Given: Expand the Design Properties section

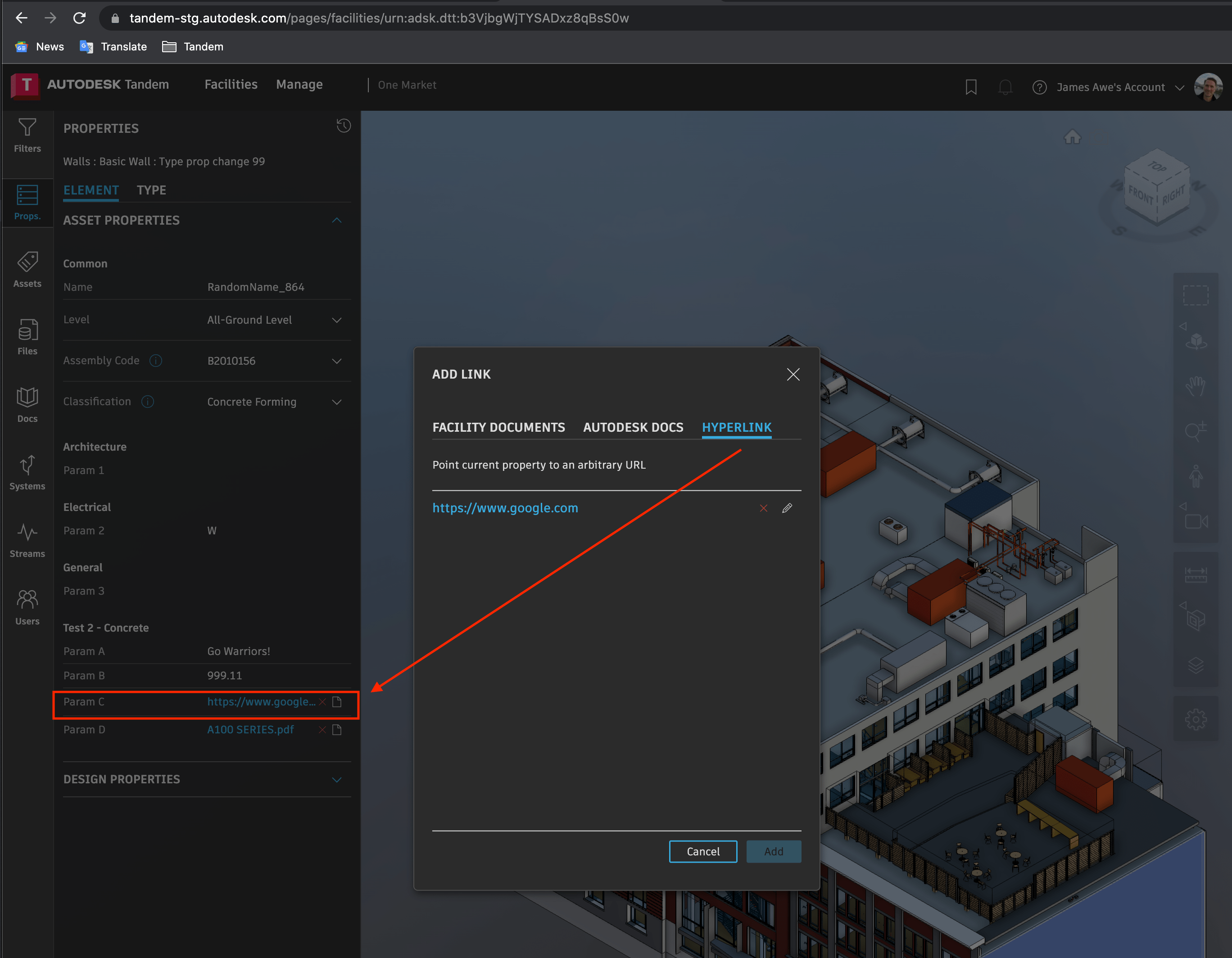Looking at the screenshot, I should (337, 780).
